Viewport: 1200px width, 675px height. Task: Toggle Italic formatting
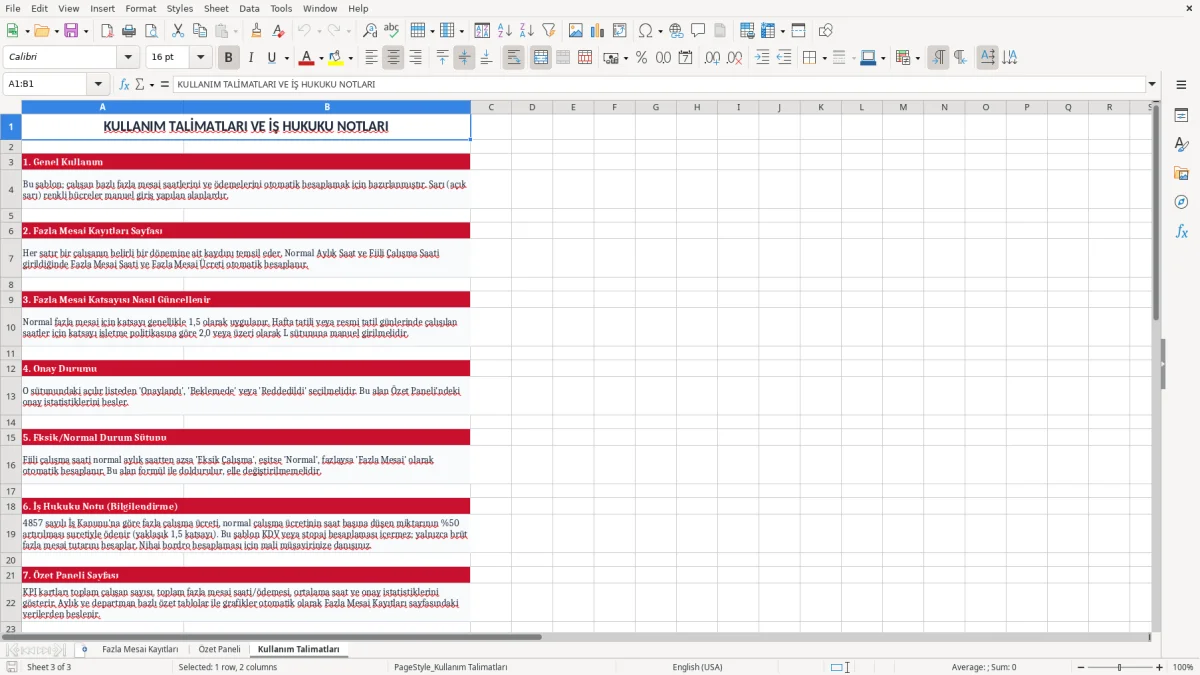[x=250, y=58]
